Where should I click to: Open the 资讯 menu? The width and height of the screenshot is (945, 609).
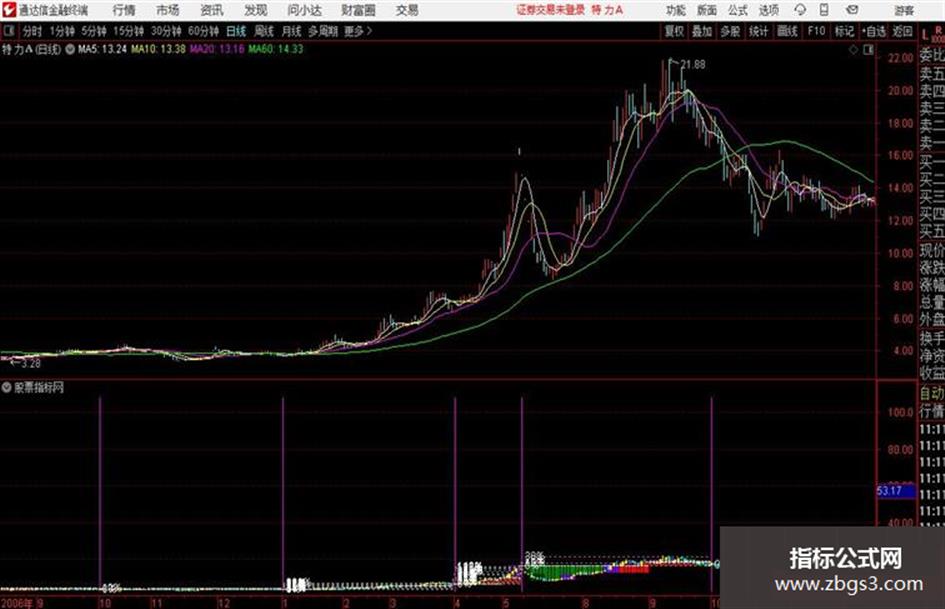click(212, 10)
